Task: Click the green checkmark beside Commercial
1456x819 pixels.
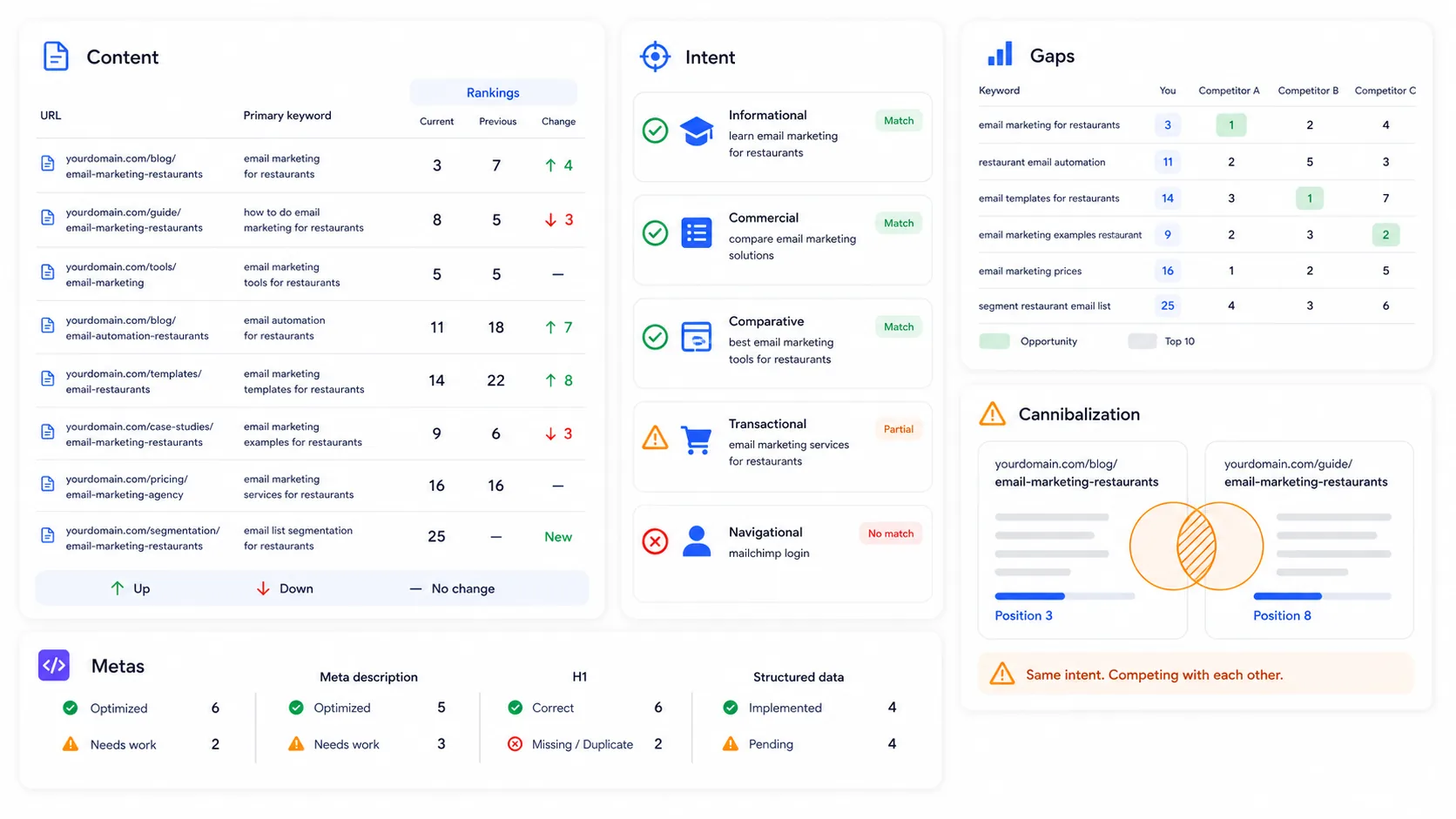Action: (x=655, y=233)
